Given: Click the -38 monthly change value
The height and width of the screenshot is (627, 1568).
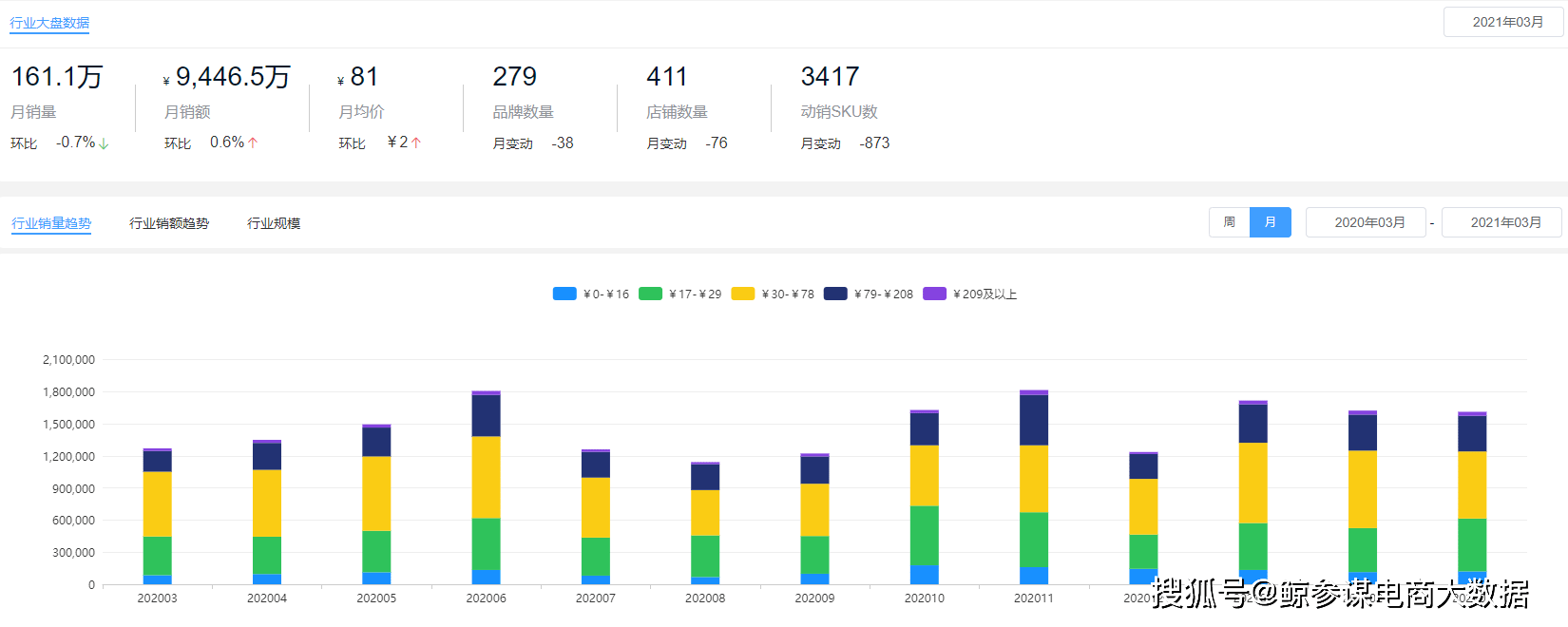Looking at the screenshot, I should (563, 143).
